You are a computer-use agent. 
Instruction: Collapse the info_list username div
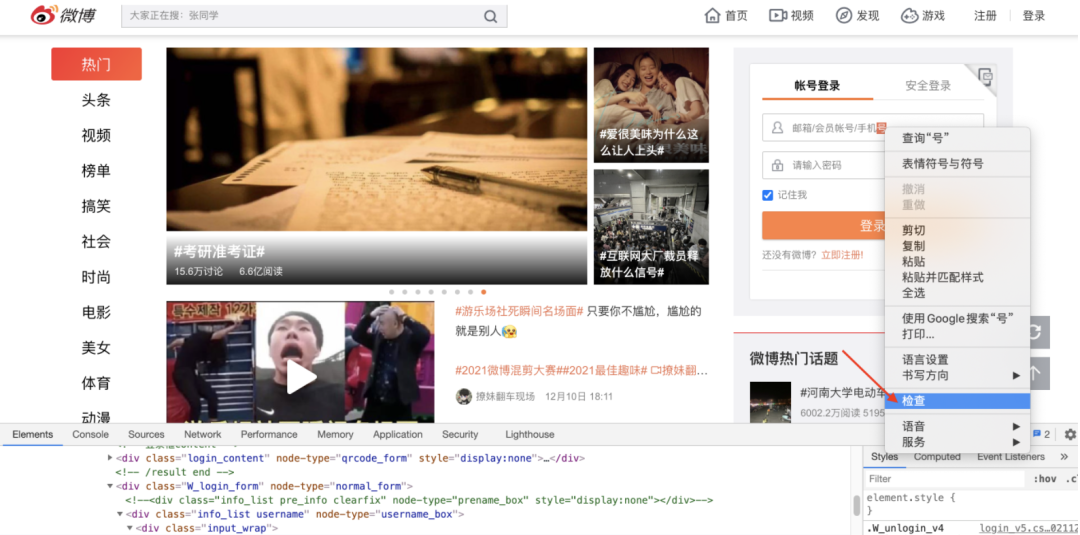(120, 514)
